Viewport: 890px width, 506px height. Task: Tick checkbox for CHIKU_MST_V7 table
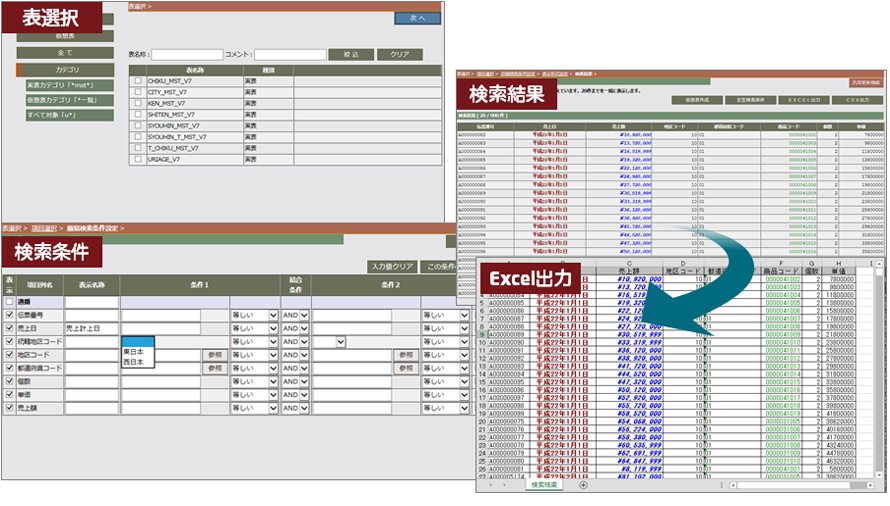click(x=138, y=81)
